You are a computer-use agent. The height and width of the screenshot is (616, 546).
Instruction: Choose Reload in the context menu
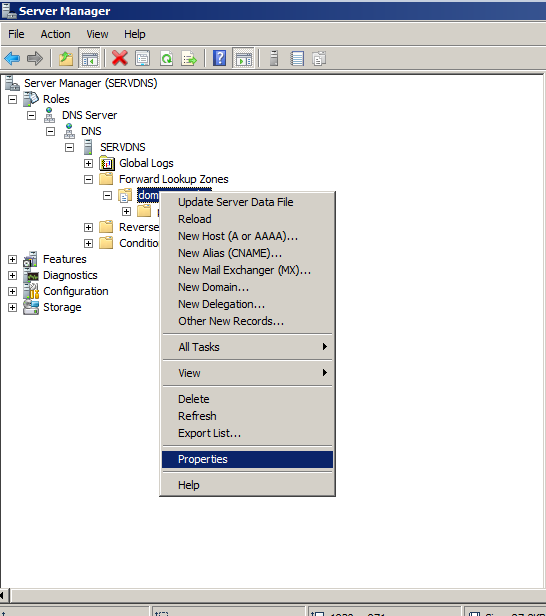click(247, 219)
